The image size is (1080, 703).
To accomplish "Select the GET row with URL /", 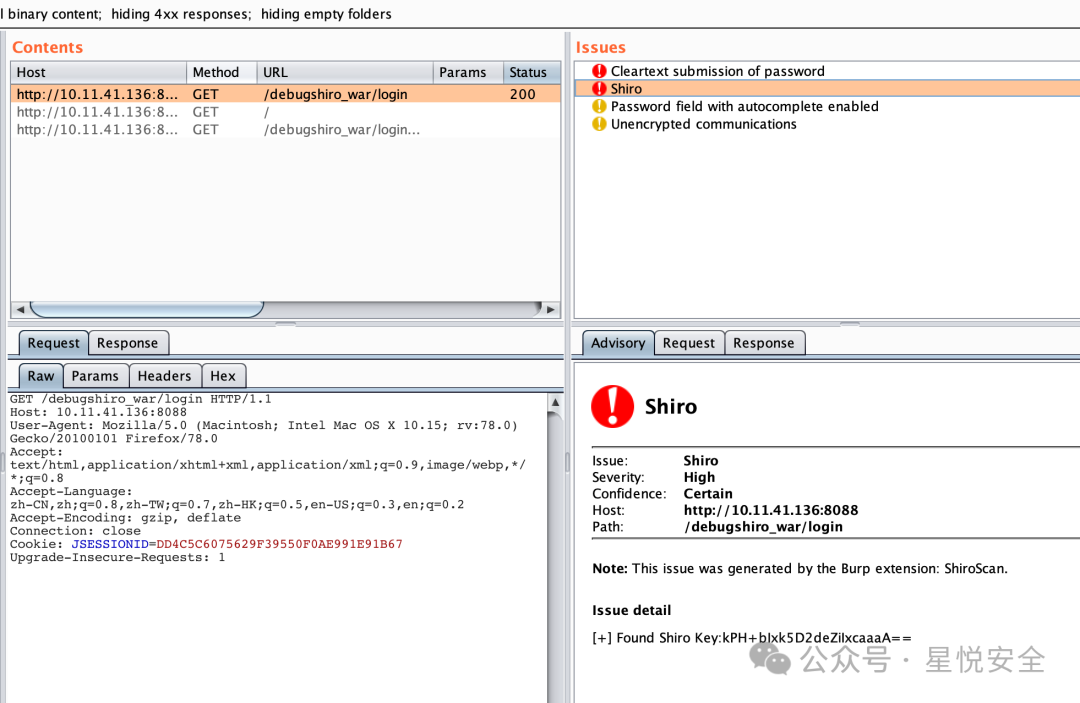I will (x=285, y=112).
